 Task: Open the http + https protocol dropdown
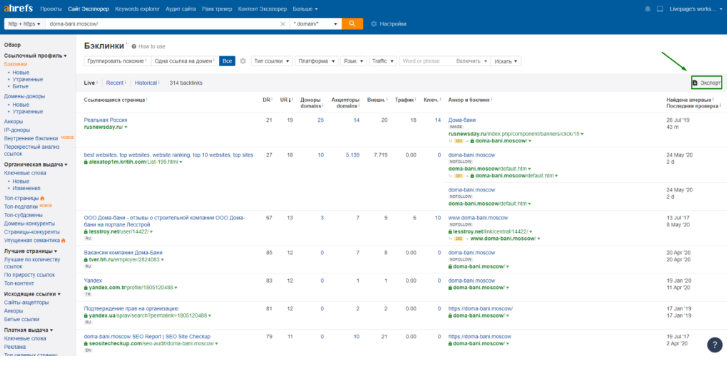24,24
